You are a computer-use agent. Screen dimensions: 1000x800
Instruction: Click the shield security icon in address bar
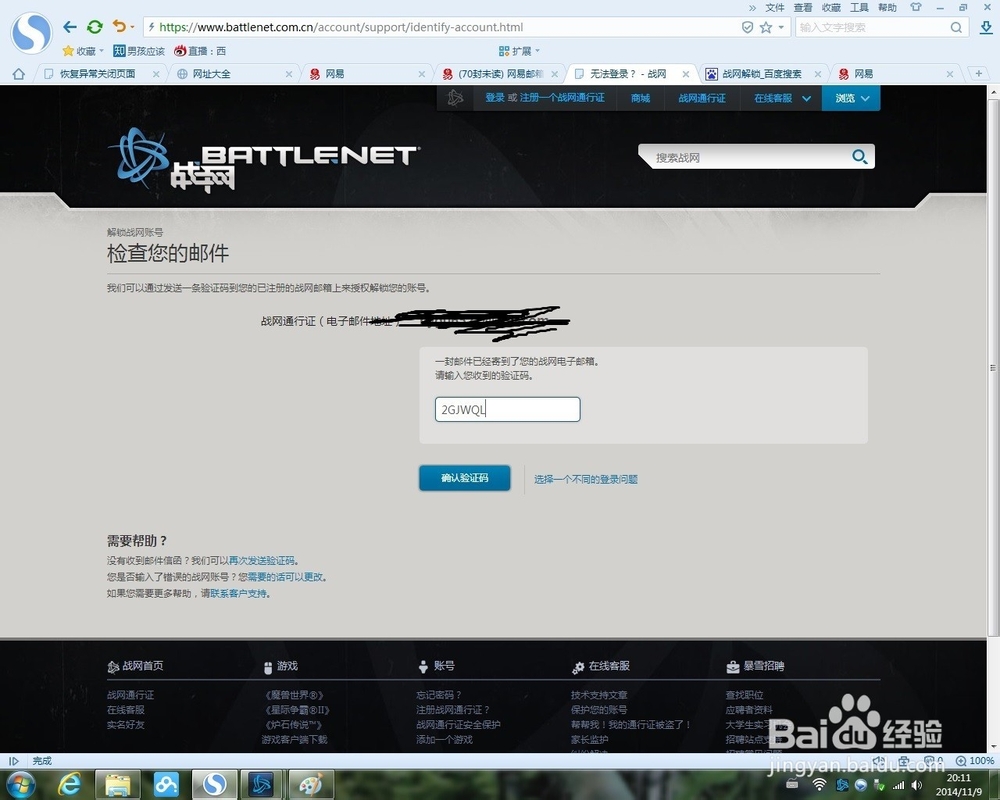[747, 27]
